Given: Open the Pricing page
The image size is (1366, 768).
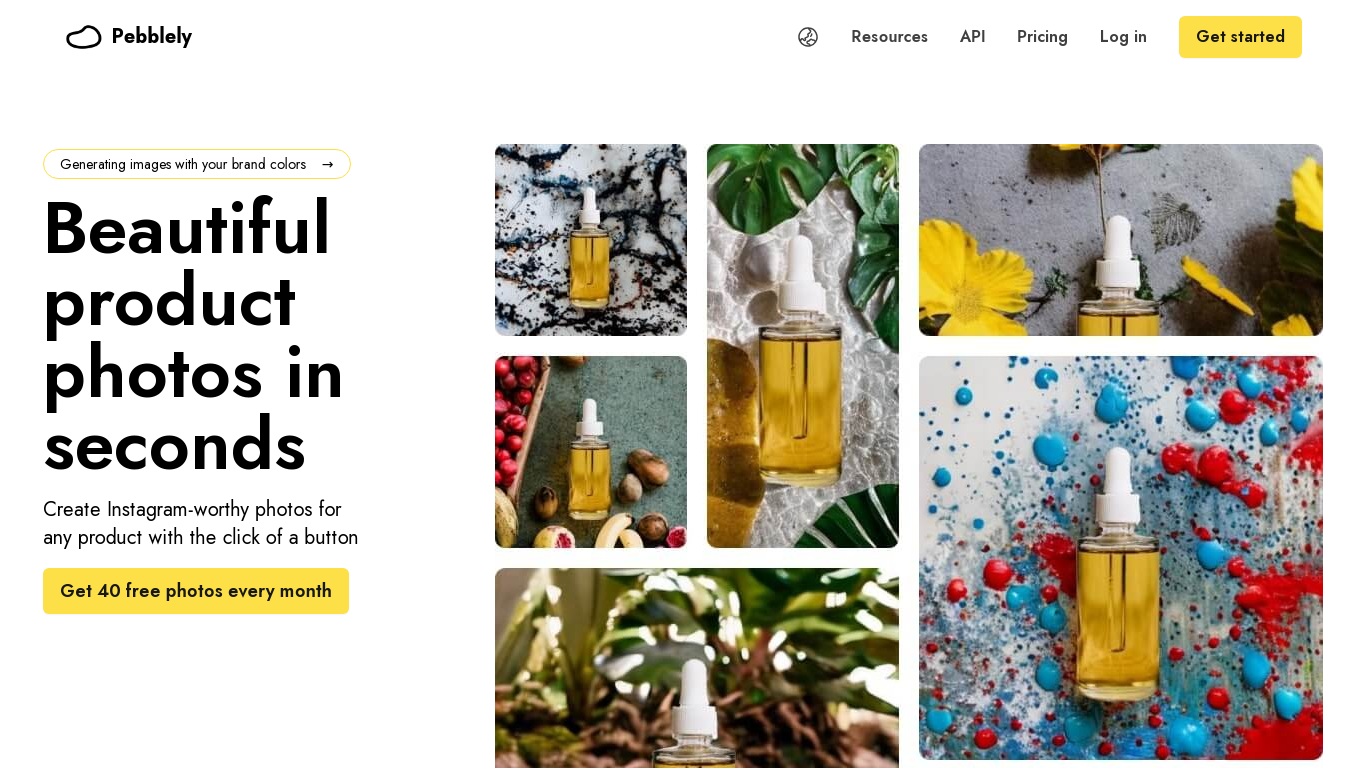Looking at the screenshot, I should tap(1042, 37).
